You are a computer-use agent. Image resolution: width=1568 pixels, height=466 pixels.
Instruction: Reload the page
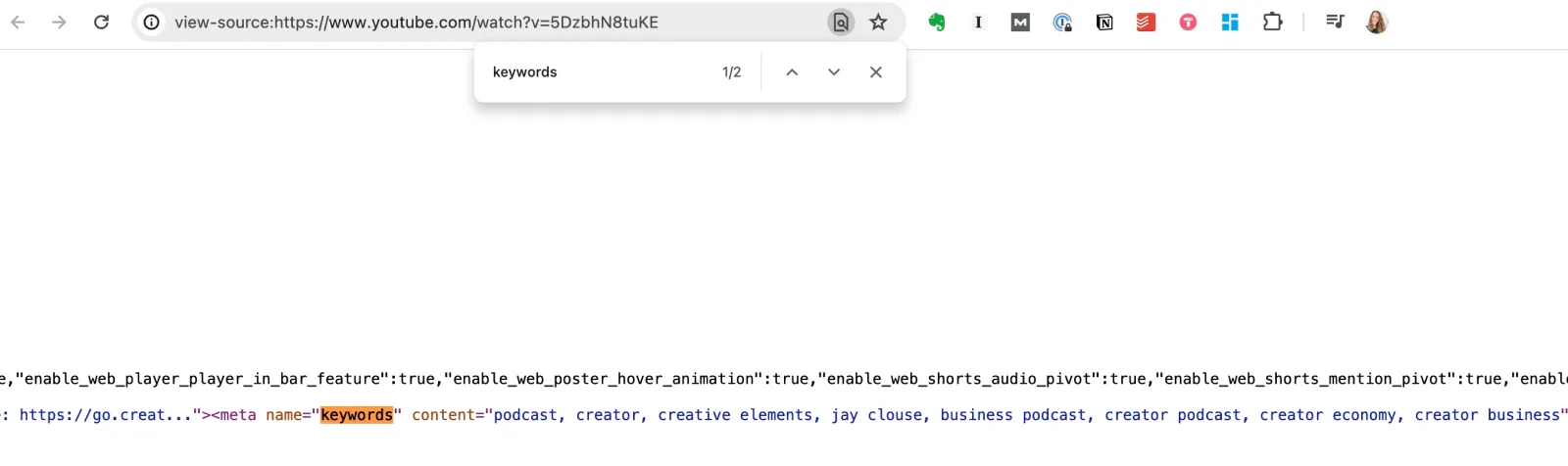pyautogui.click(x=101, y=22)
